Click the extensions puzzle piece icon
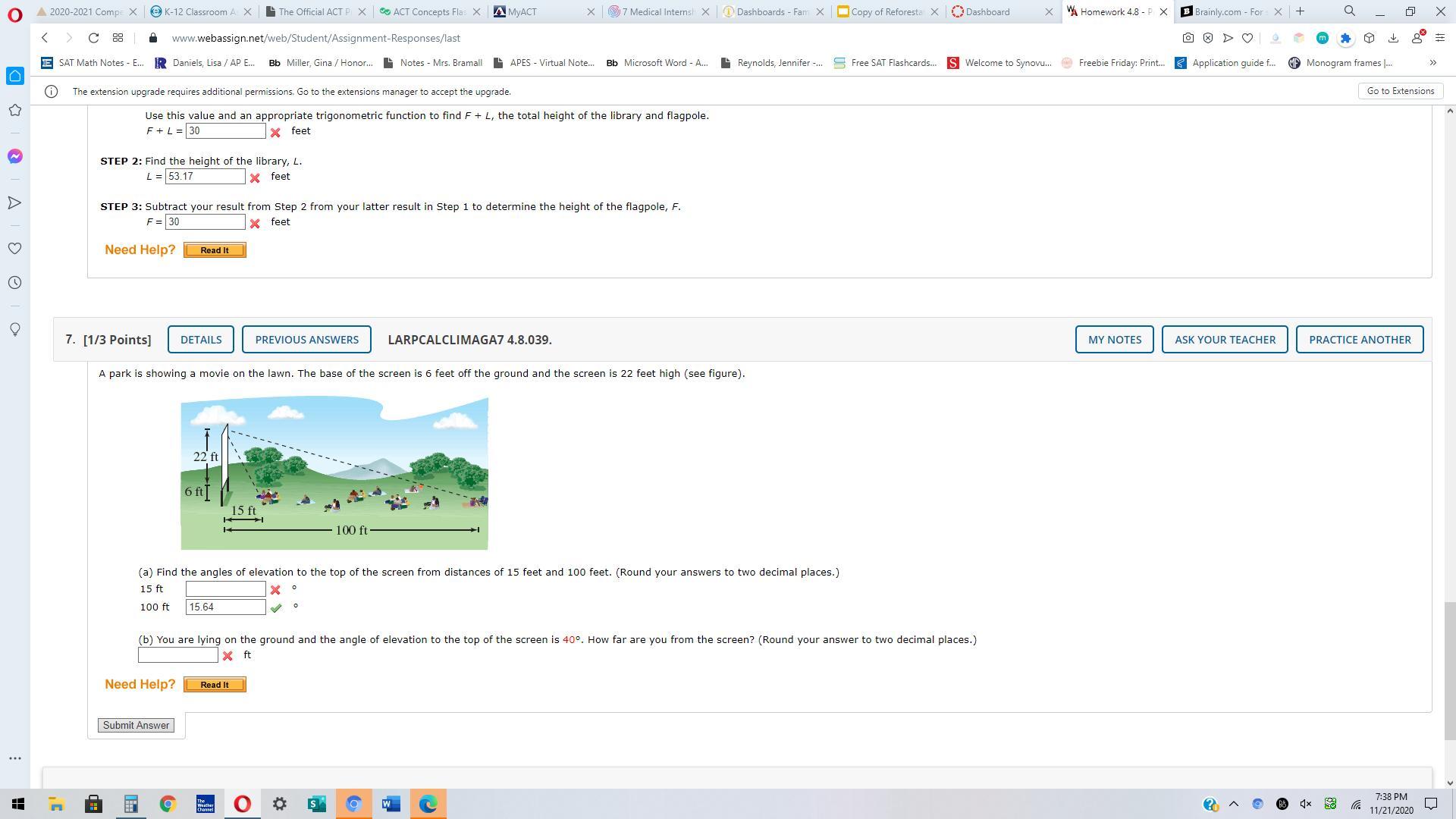 [x=1345, y=38]
